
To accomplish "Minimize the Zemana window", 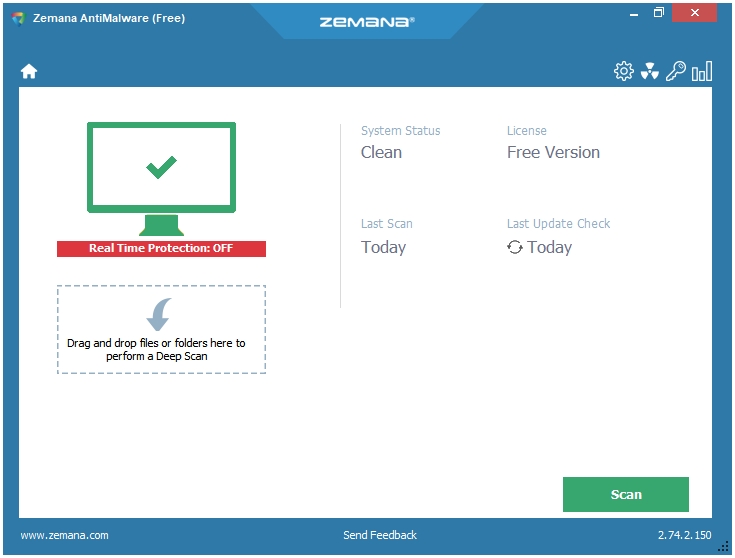I will click(x=634, y=14).
